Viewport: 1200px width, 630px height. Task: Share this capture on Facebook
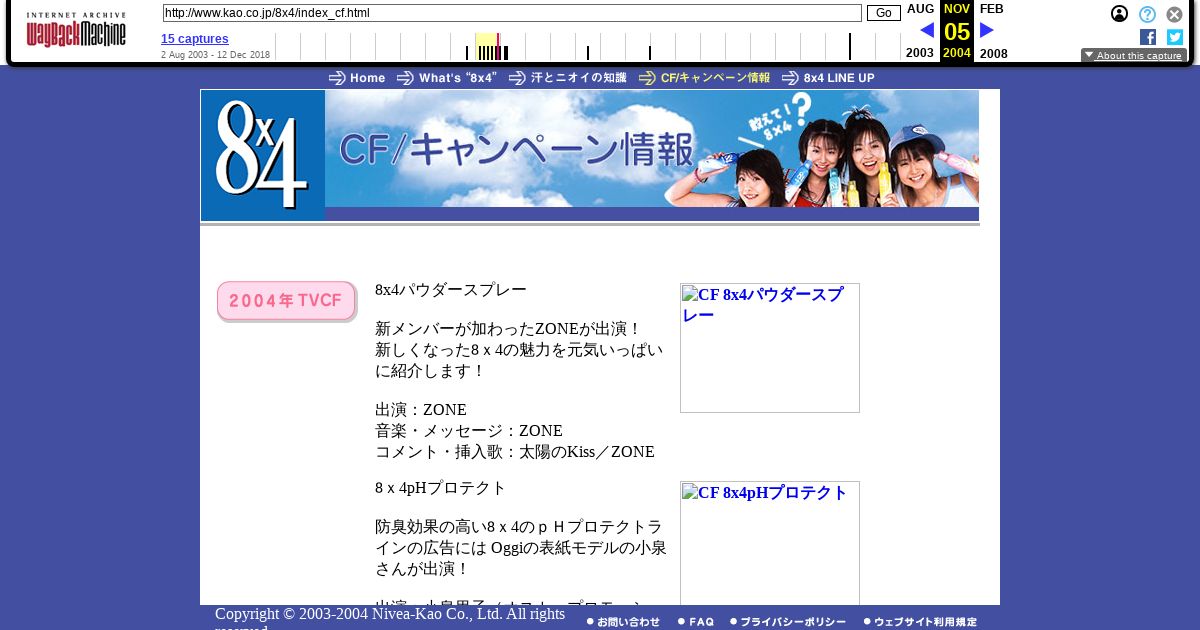pyautogui.click(x=1148, y=37)
